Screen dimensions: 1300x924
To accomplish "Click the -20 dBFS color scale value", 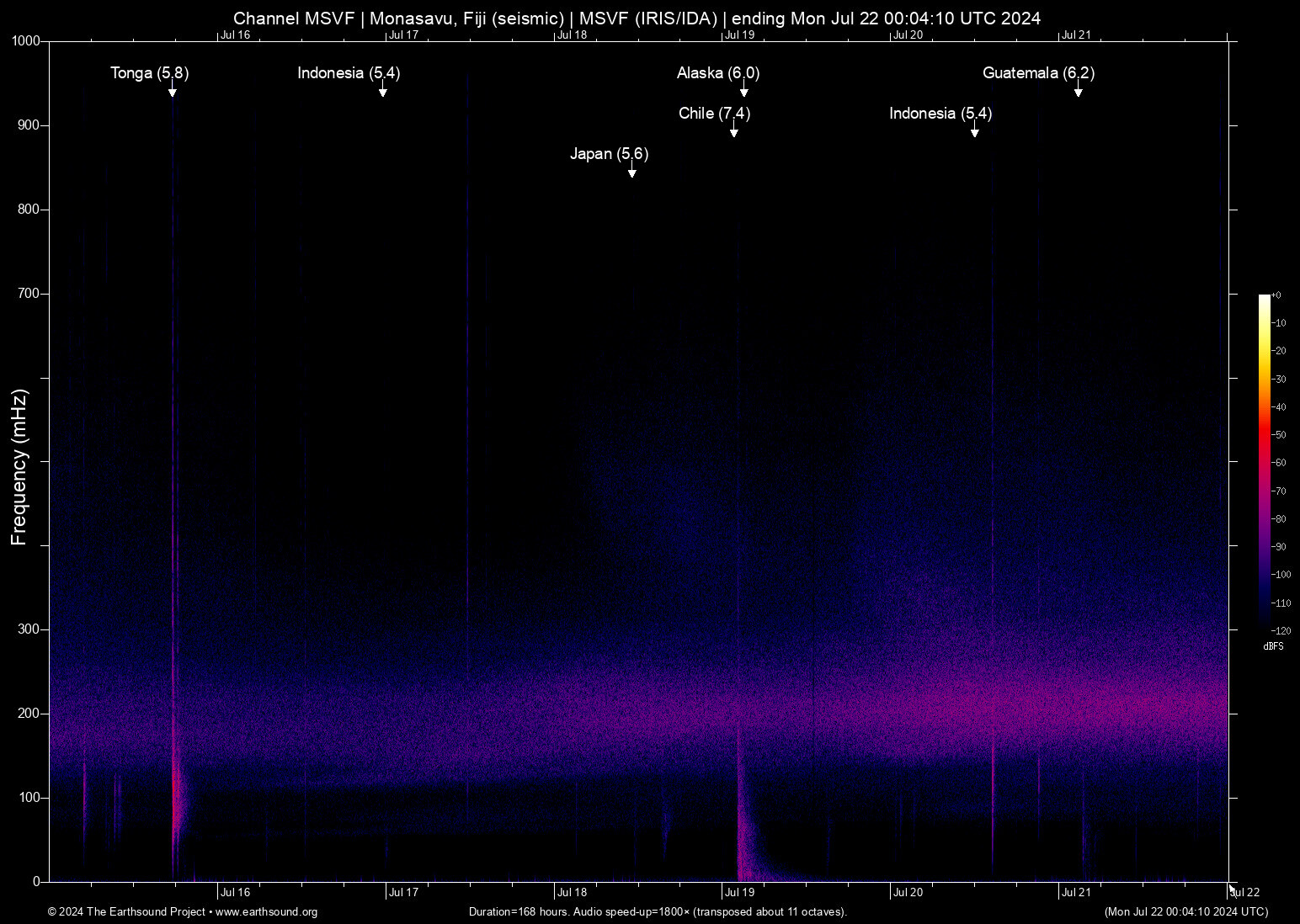I will coord(1279,351).
